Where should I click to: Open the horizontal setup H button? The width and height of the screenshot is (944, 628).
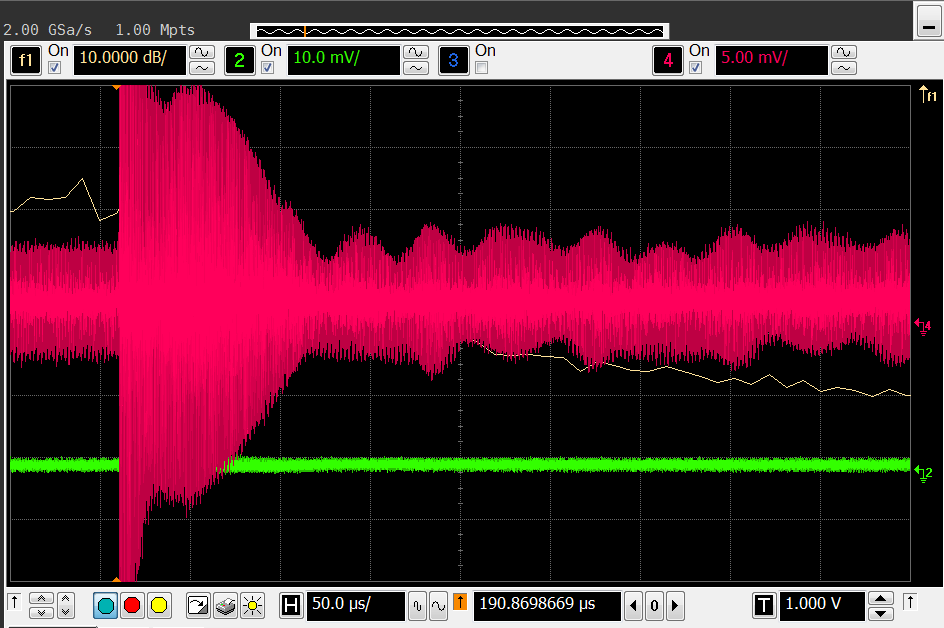pos(291,605)
